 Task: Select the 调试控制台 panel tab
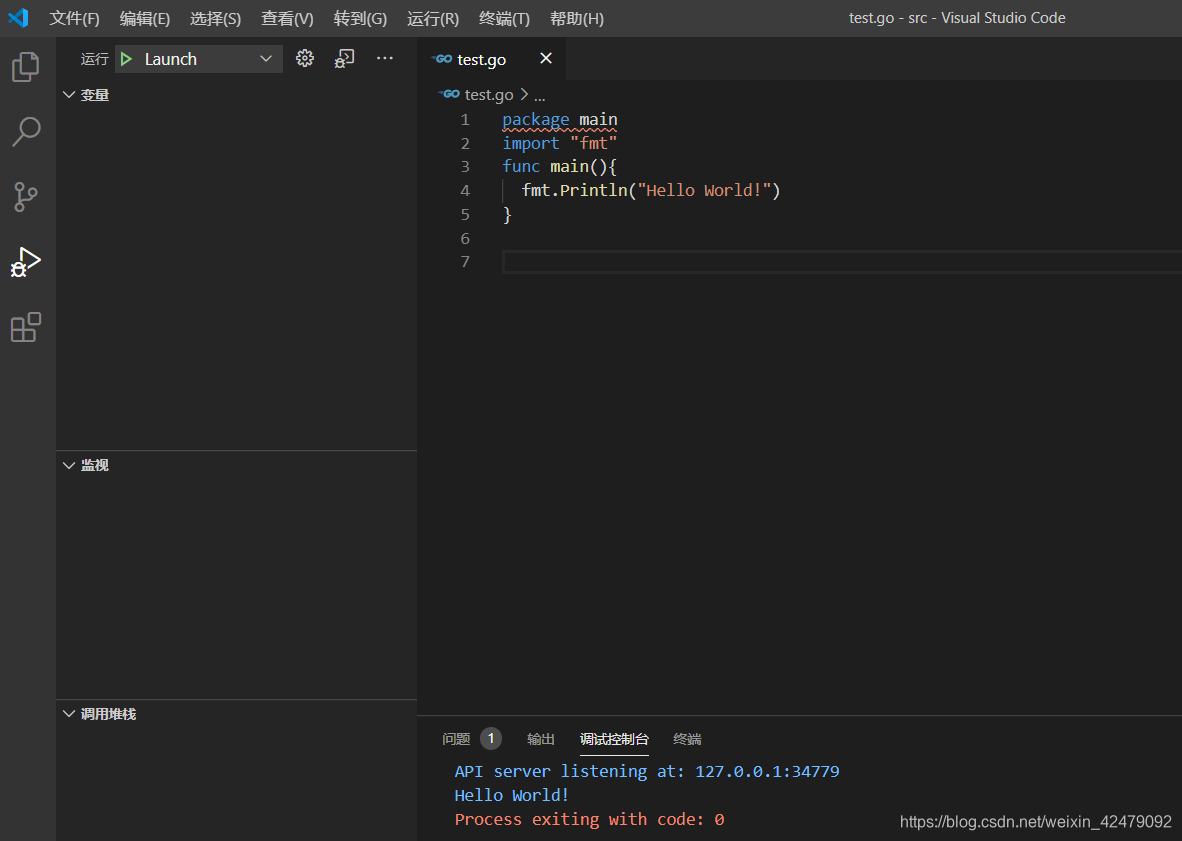point(614,739)
